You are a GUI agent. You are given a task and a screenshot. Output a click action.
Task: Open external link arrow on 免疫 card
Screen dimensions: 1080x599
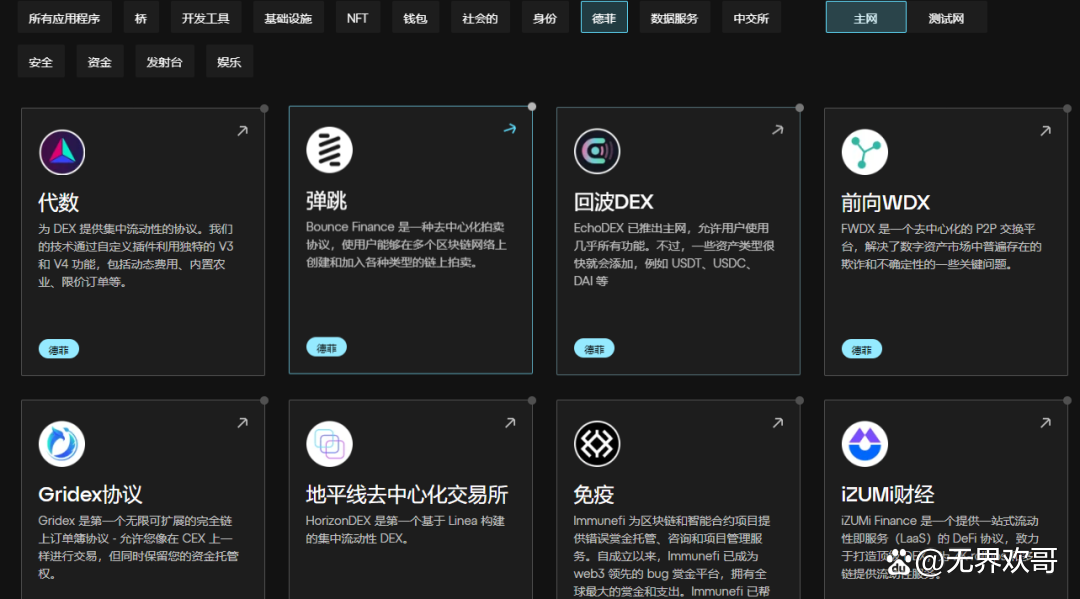(778, 423)
